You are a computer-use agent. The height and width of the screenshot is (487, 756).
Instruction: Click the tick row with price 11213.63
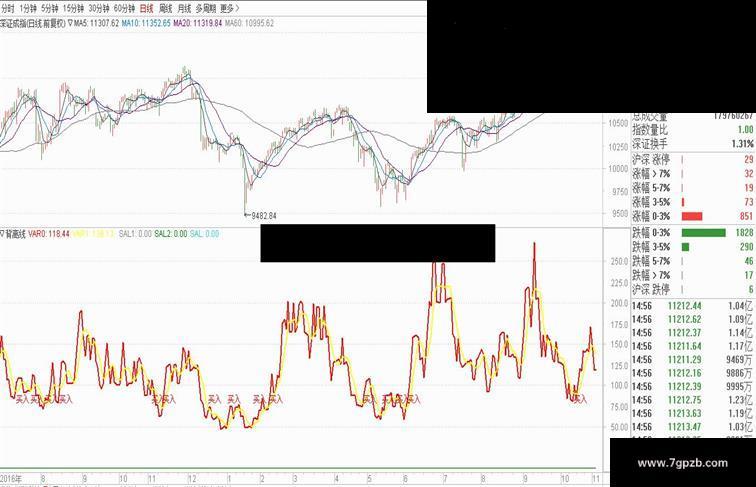pos(692,413)
